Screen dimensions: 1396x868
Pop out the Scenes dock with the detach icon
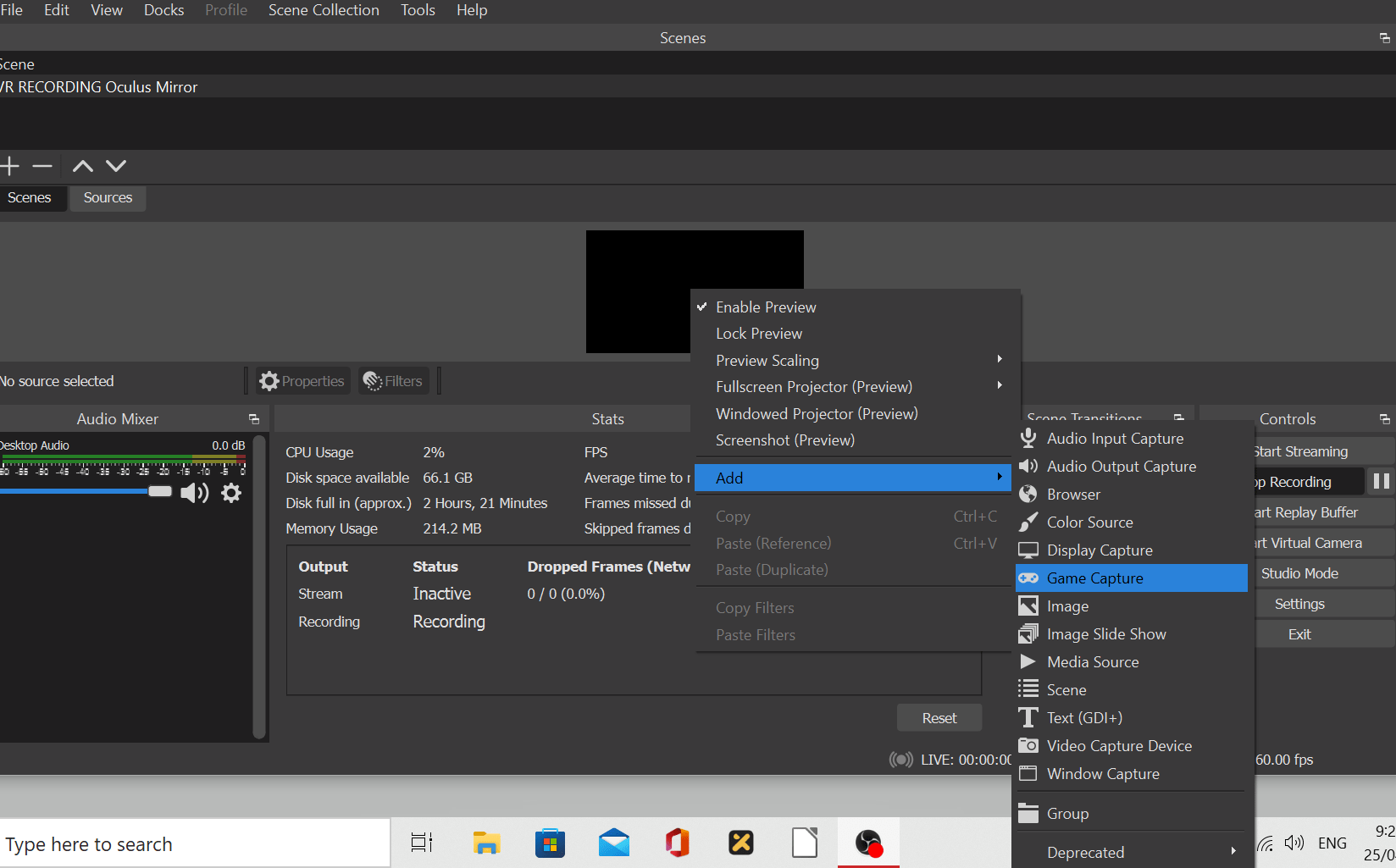tap(1383, 37)
